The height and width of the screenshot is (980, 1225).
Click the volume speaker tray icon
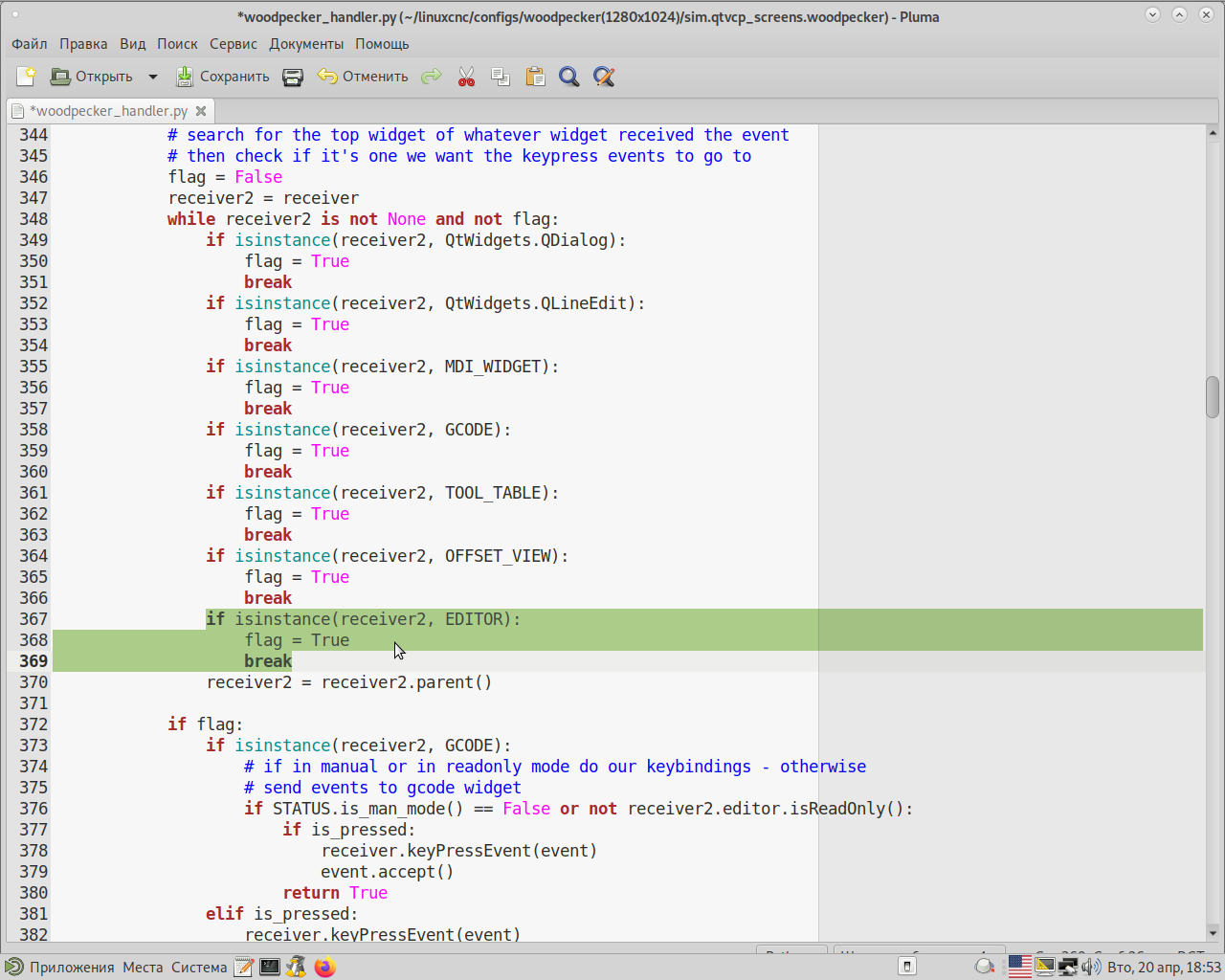[x=1091, y=967]
